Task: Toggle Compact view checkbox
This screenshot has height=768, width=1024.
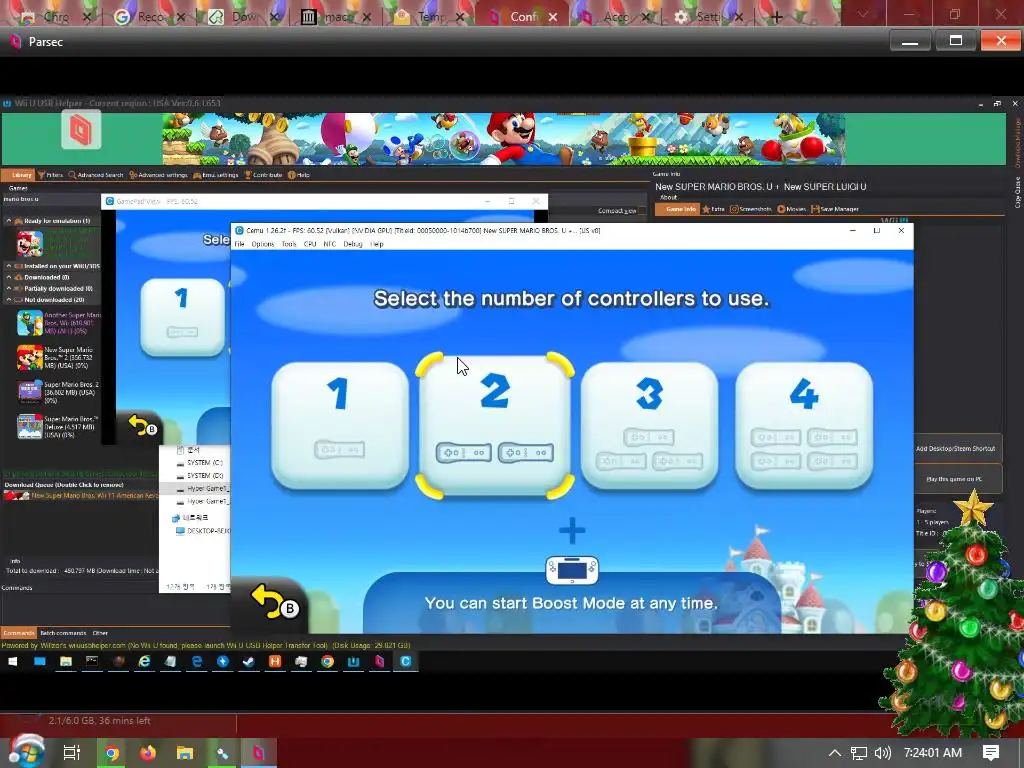Action: click(643, 211)
